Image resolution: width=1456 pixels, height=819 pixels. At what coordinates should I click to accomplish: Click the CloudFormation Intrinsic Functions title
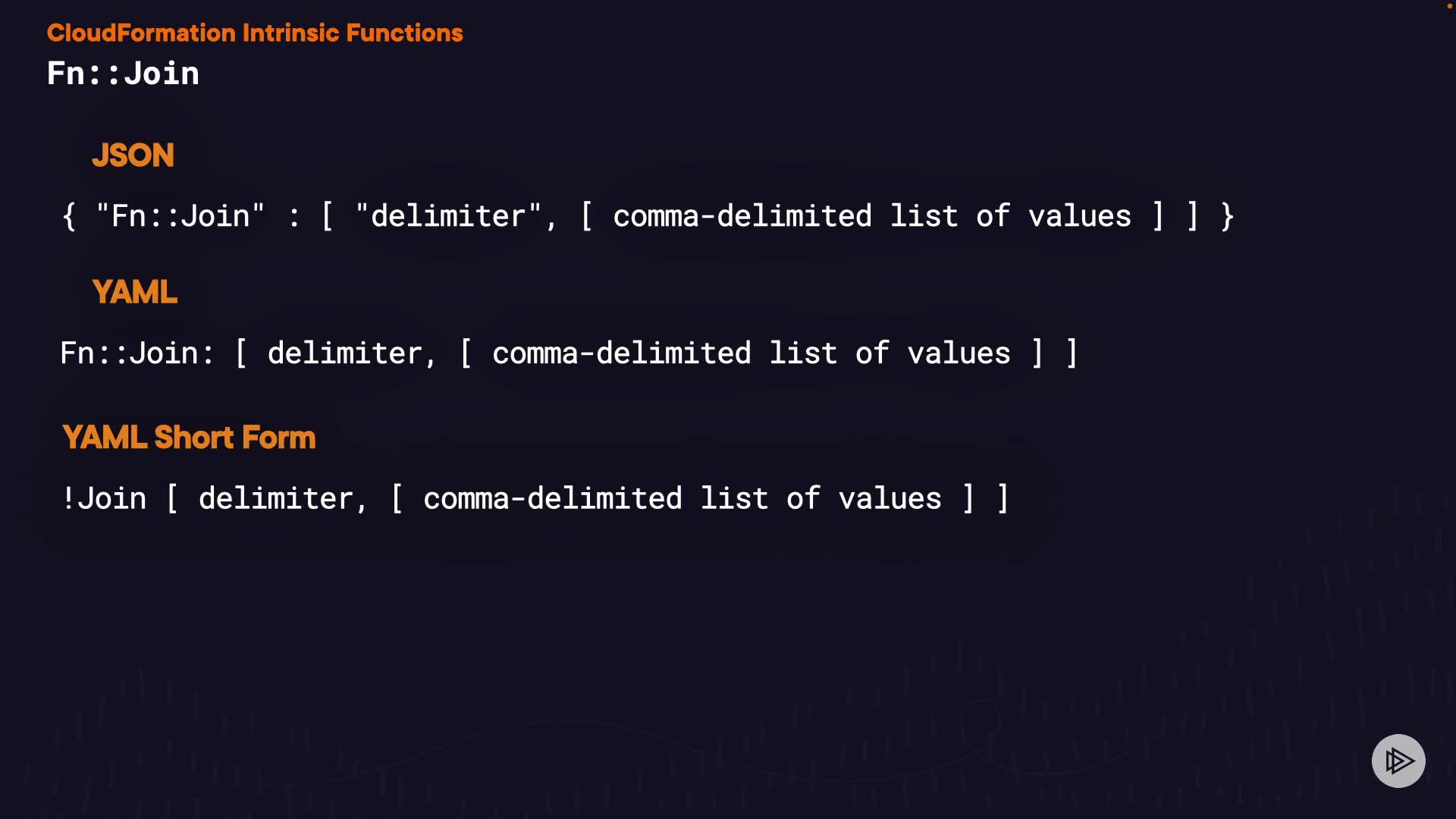255,33
